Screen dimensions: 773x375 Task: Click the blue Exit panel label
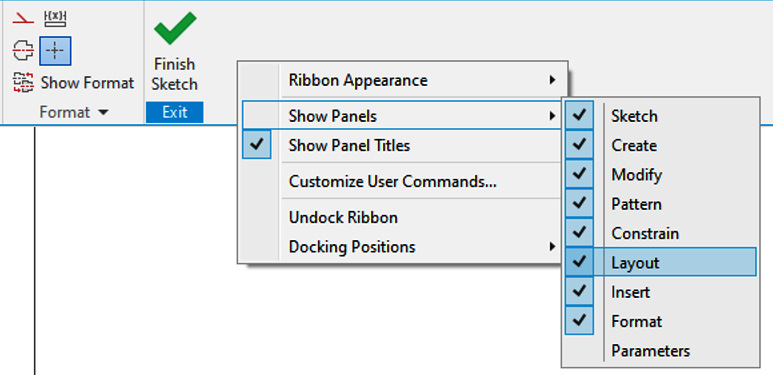pyautogui.click(x=175, y=112)
